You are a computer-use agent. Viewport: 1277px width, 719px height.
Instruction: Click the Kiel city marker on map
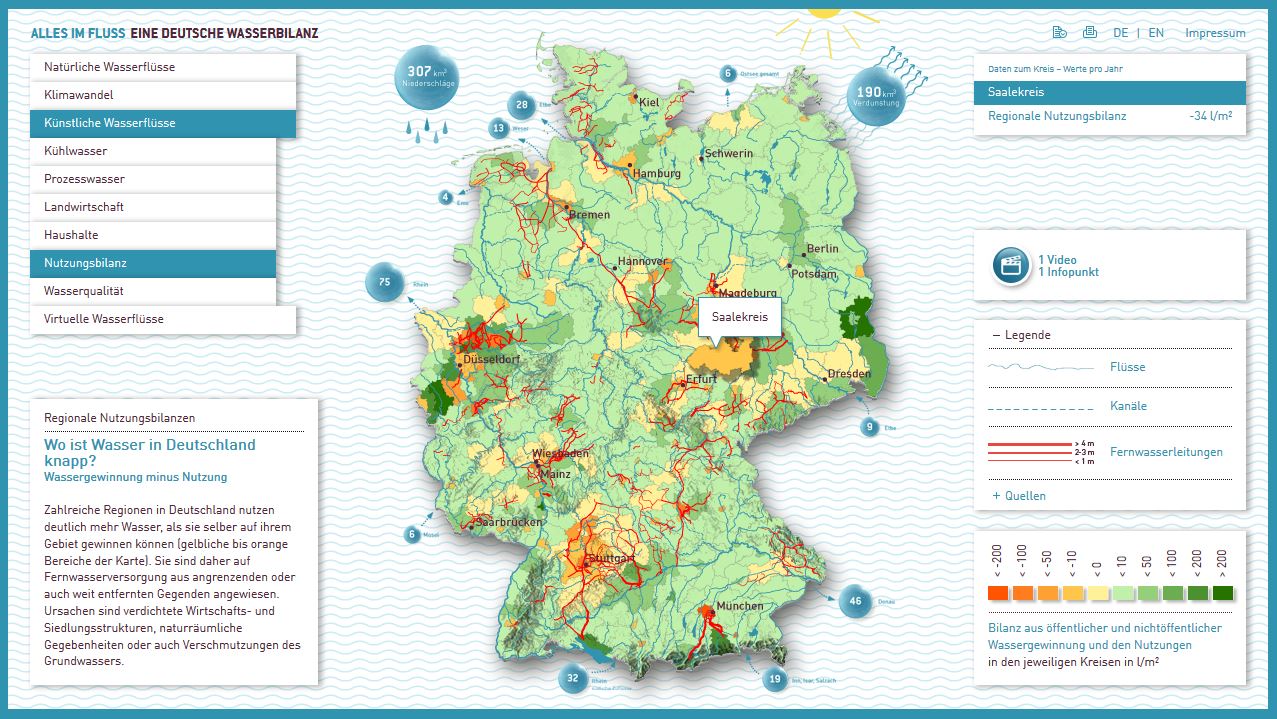click(637, 97)
